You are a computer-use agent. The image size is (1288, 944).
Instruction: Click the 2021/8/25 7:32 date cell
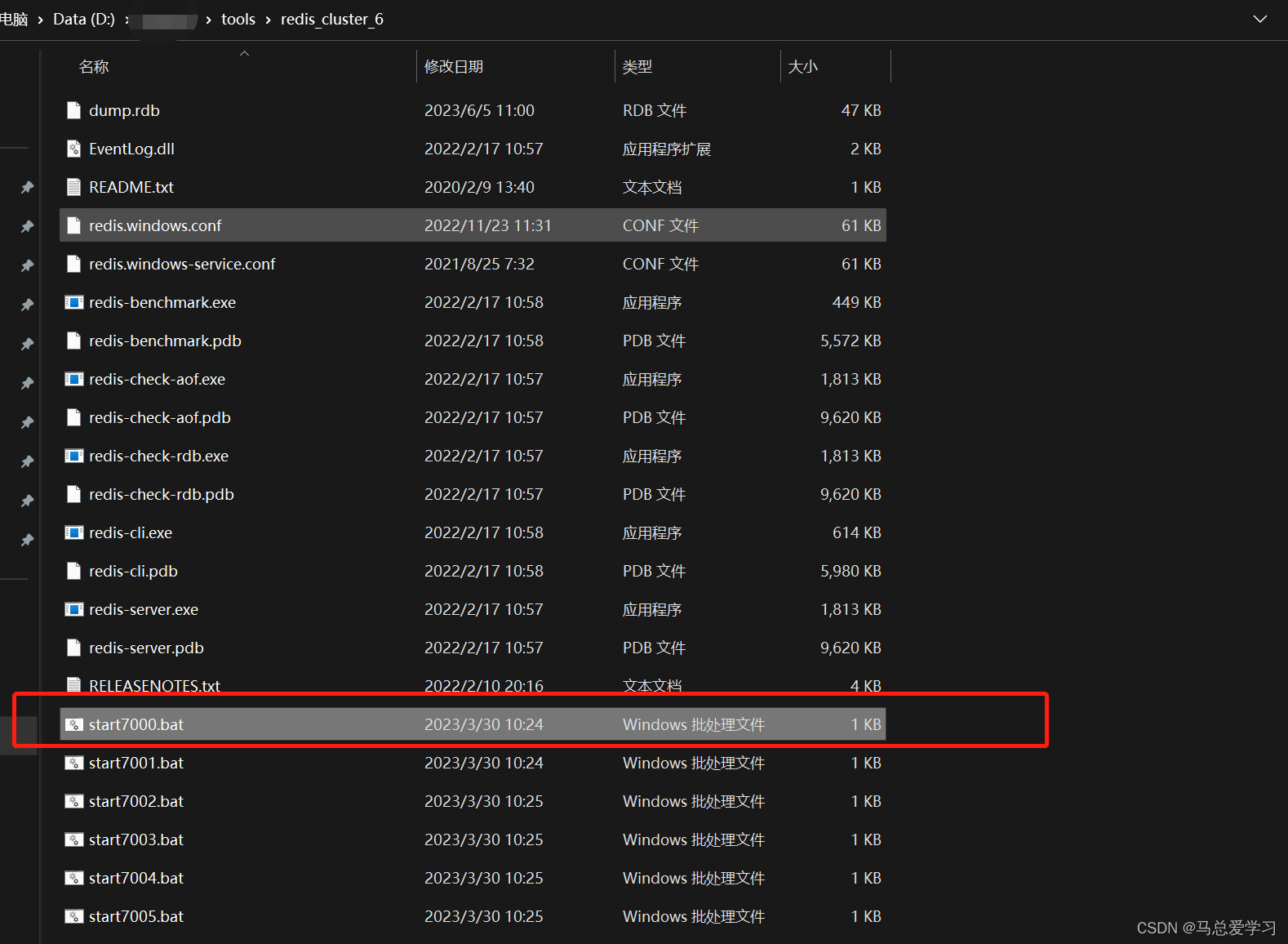click(x=479, y=264)
